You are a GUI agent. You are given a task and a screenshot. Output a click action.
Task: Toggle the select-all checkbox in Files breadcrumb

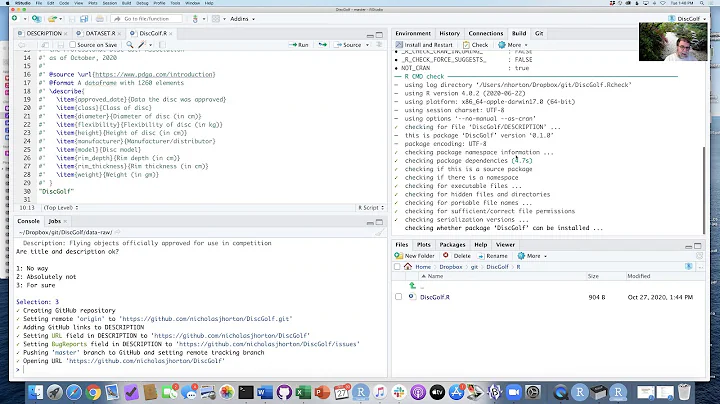point(397,267)
